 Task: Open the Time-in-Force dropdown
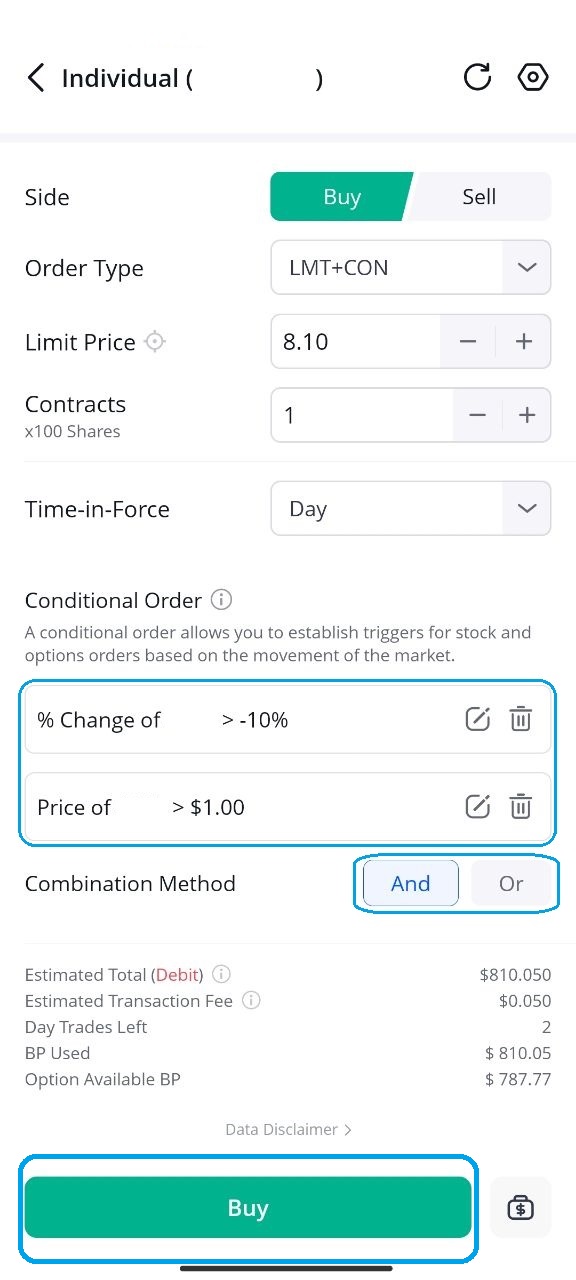point(410,508)
